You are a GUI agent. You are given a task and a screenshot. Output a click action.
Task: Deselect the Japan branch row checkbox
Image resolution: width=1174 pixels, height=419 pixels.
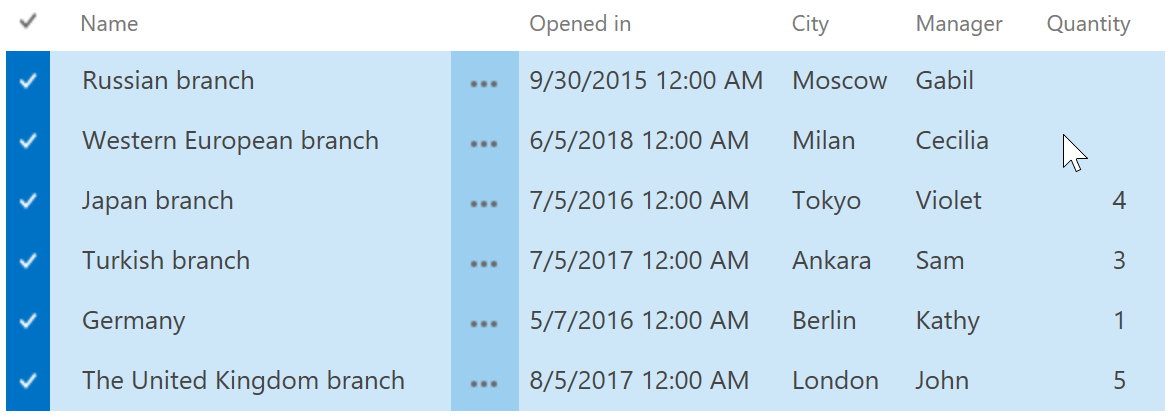[28, 201]
